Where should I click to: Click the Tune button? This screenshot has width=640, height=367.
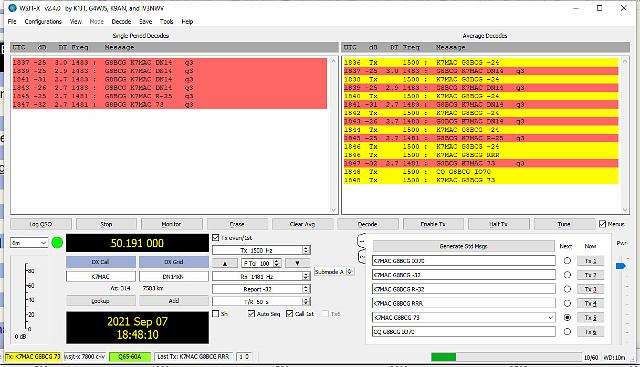[564, 224]
